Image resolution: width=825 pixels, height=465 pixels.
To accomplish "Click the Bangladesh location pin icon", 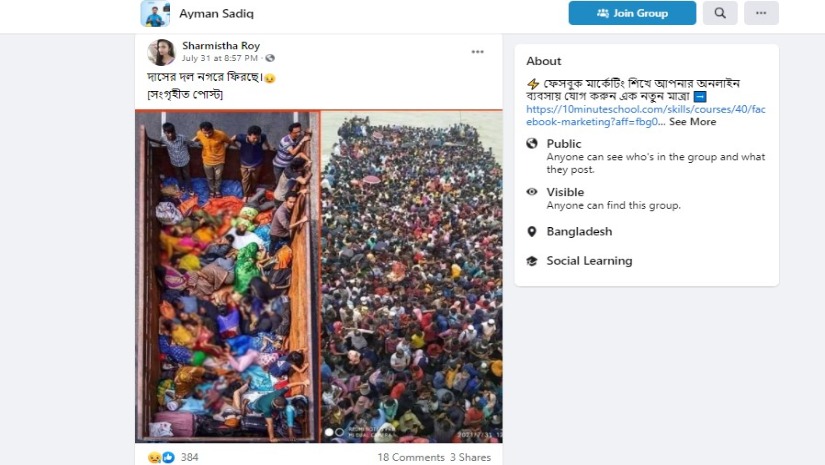I will (x=532, y=231).
